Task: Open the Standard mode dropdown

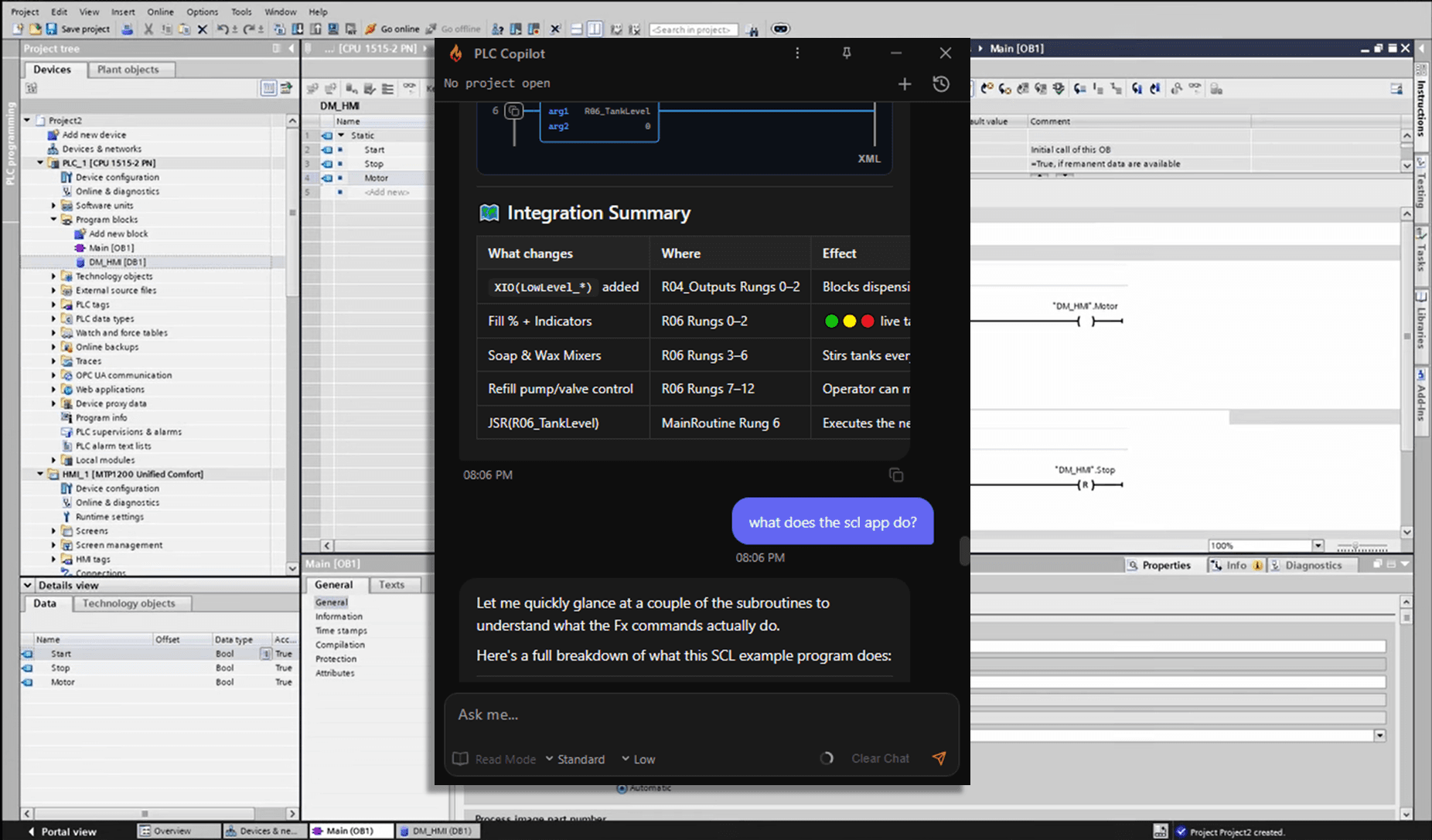Action: [x=575, y=759]
